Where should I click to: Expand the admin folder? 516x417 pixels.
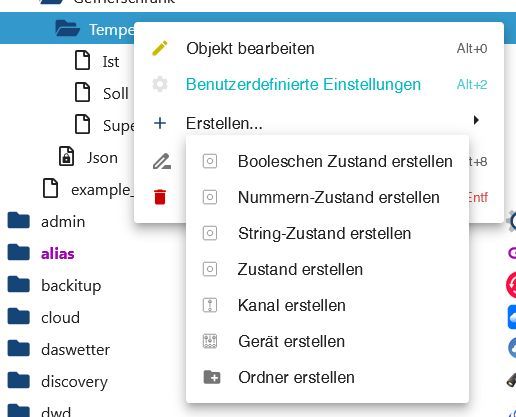19,220
